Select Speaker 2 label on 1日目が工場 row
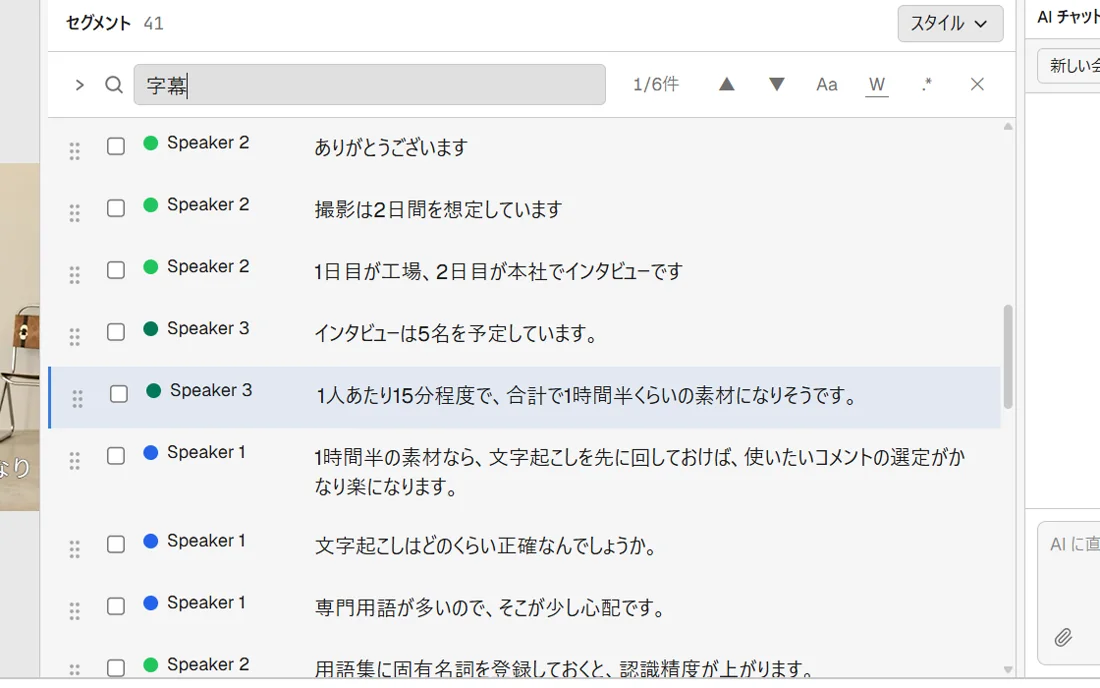 (x=208, y=267)
